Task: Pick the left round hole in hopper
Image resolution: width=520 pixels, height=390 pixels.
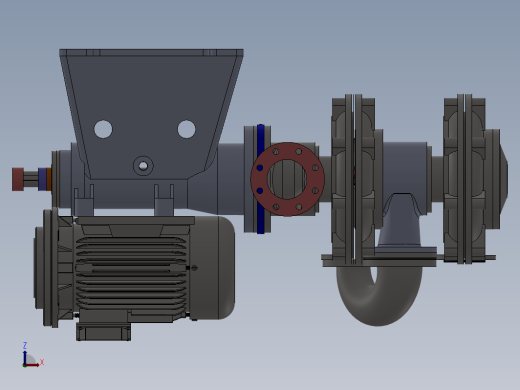Action: [103, 129]
